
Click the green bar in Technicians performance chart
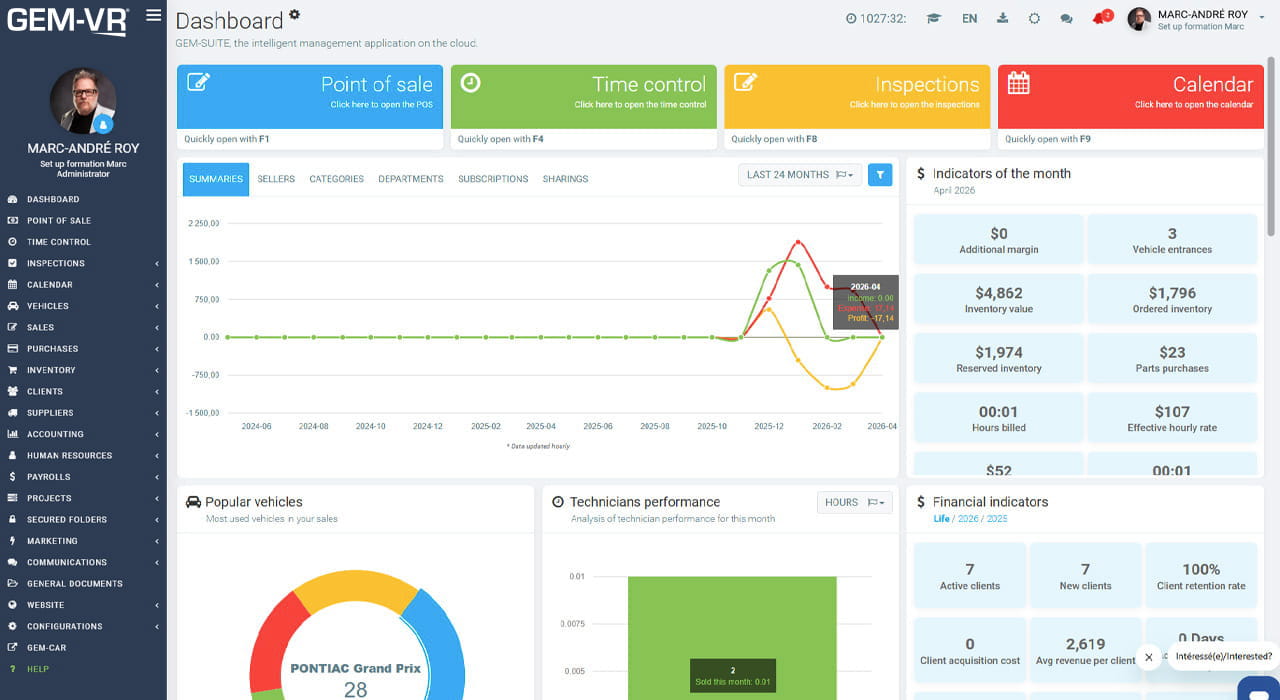pos(732,637)
